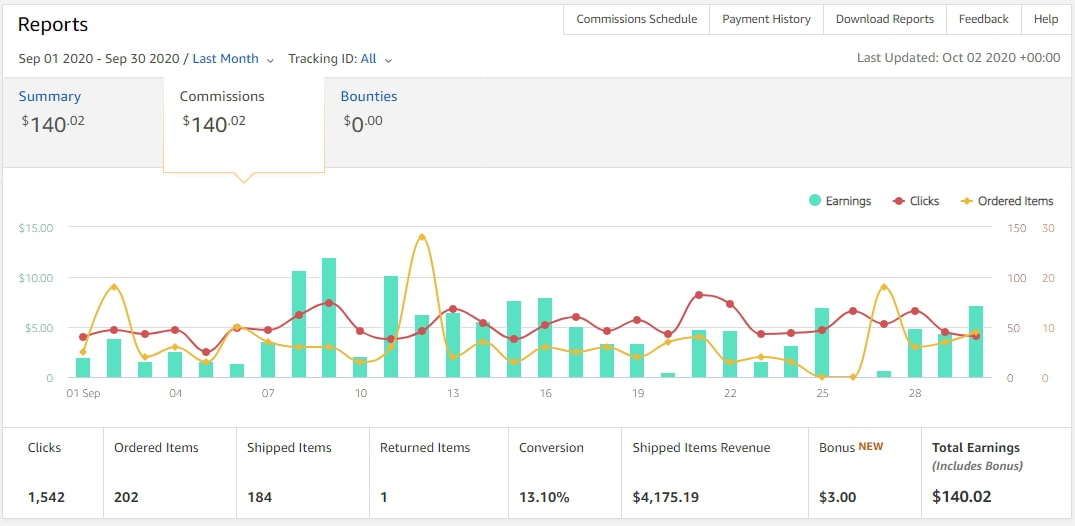Click the Shipped Items Revenue label
This screenshot has width=1075, height=526.
701,448
